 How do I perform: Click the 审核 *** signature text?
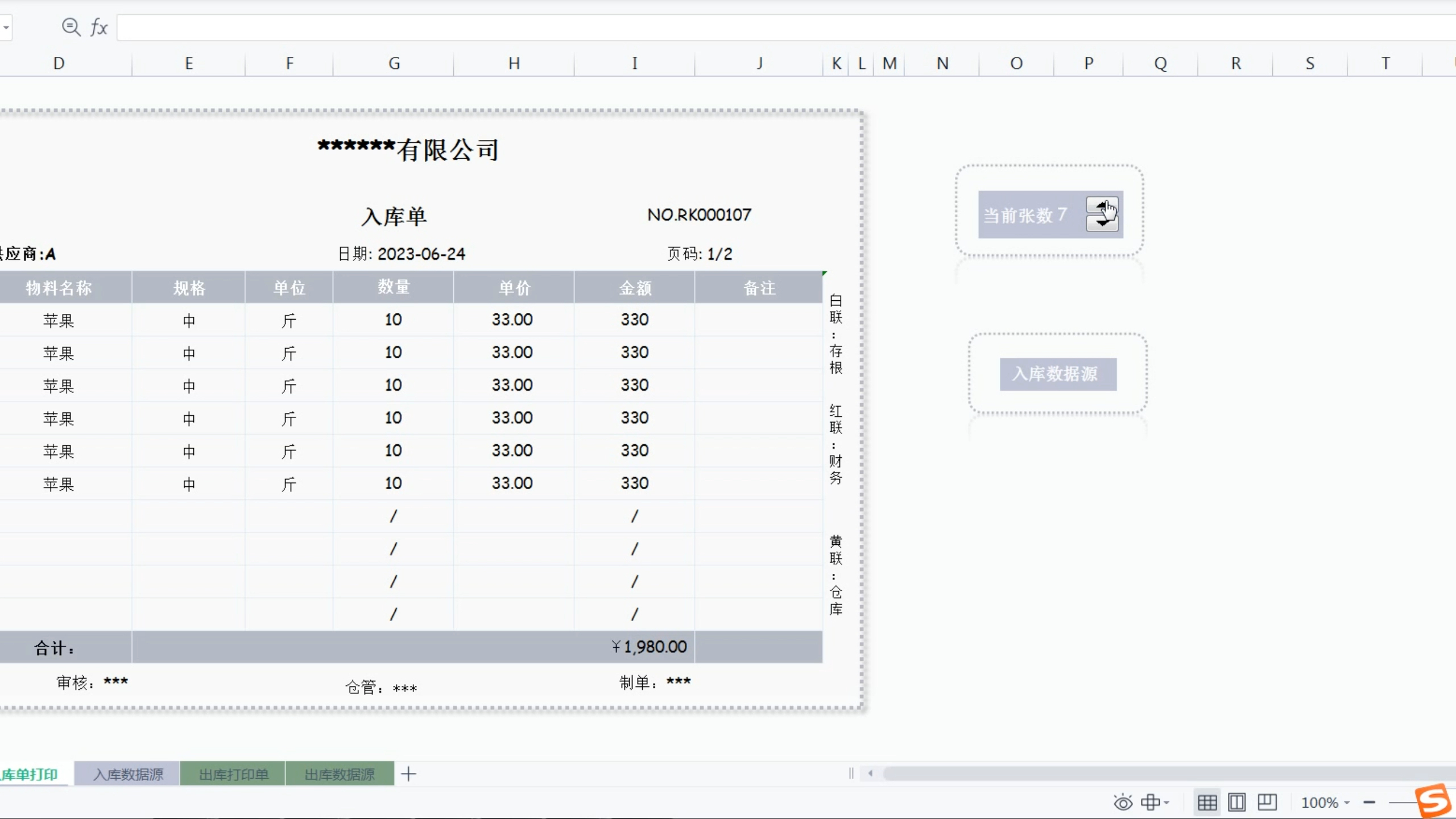[x=92, y=682]
